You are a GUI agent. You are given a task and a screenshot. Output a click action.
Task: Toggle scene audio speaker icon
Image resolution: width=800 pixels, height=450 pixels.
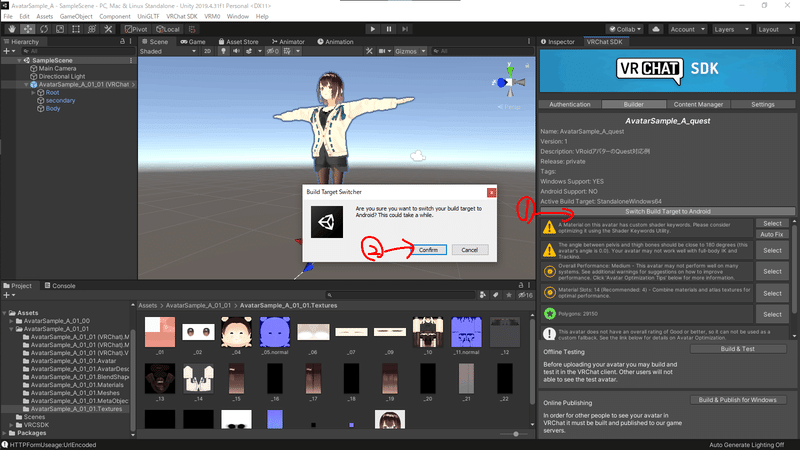pos(236,51)
